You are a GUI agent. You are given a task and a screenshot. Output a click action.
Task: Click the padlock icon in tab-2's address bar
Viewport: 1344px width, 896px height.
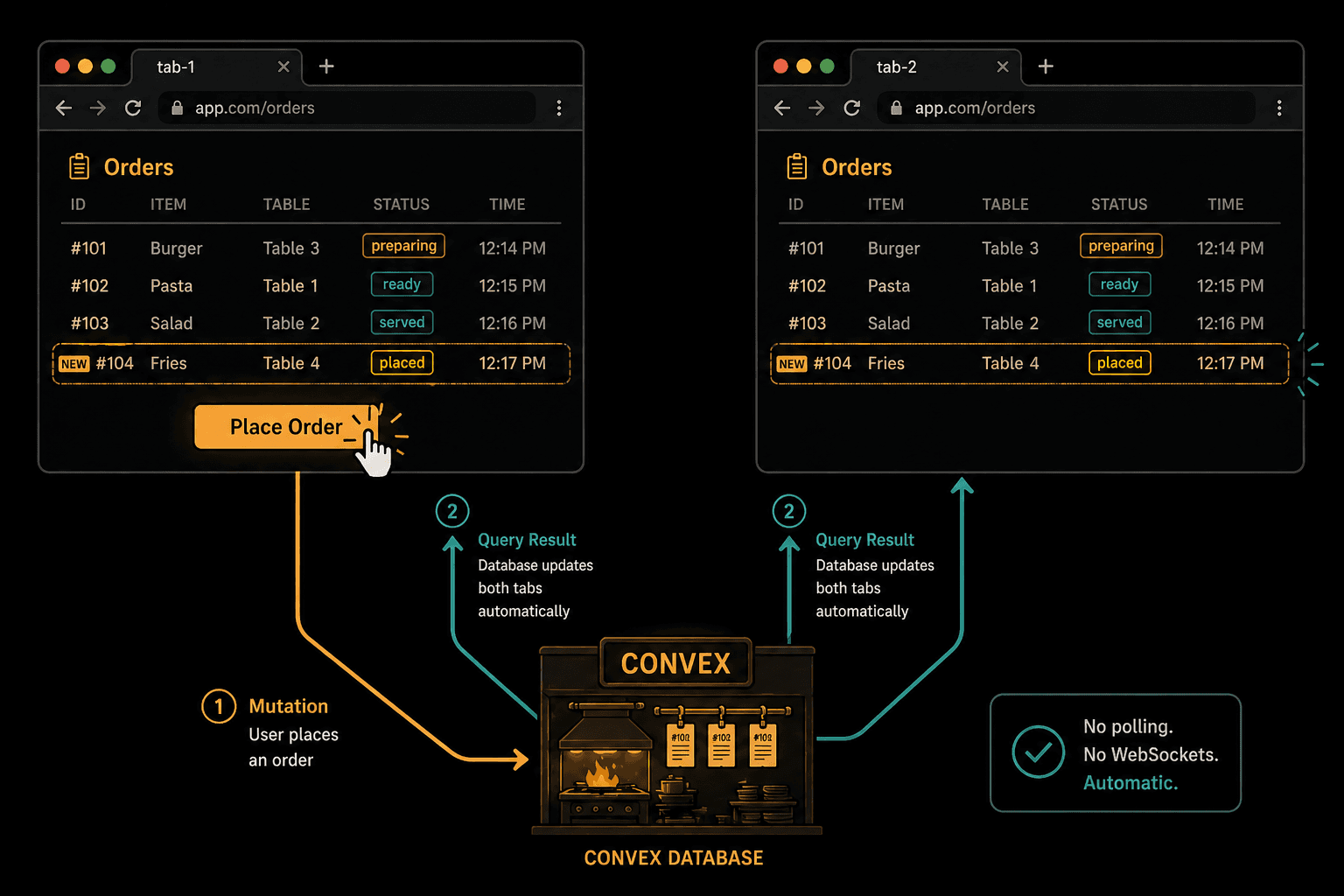pos(896,108)
